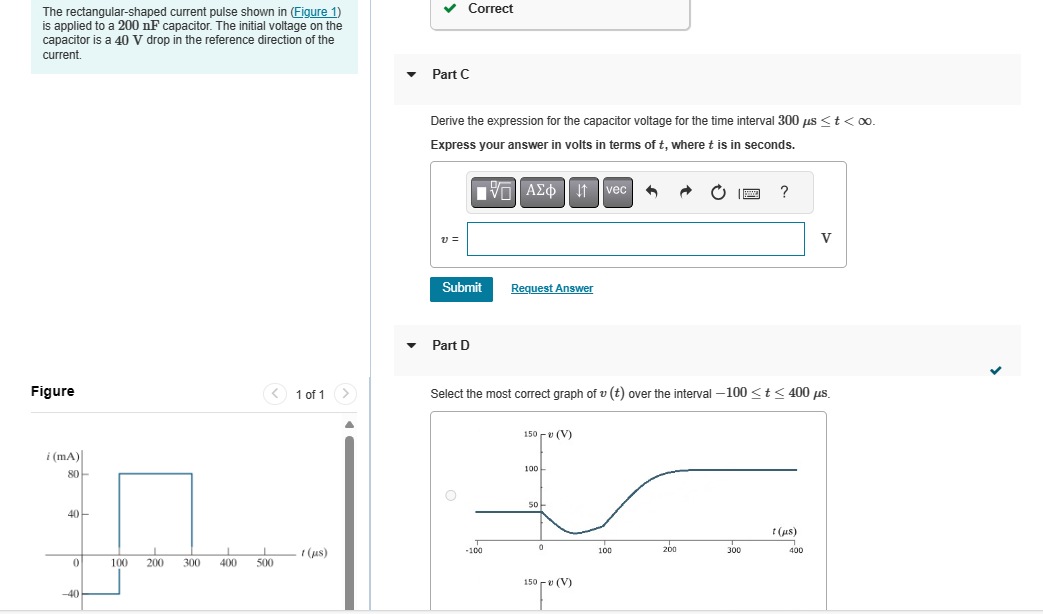Submit the Part C answer

click(x=461, y=288)
